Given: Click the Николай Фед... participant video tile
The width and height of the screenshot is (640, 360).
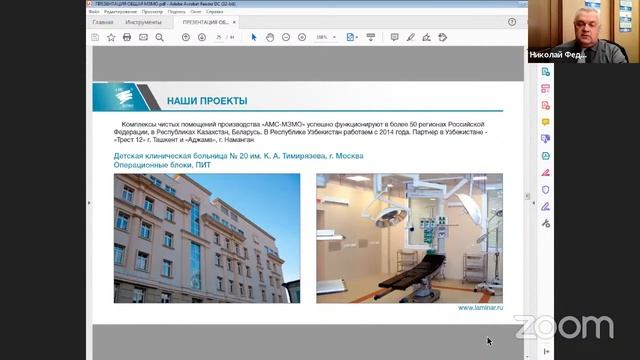Looking at the screenshot, I should pyautogui.click(x=584, y=31).
